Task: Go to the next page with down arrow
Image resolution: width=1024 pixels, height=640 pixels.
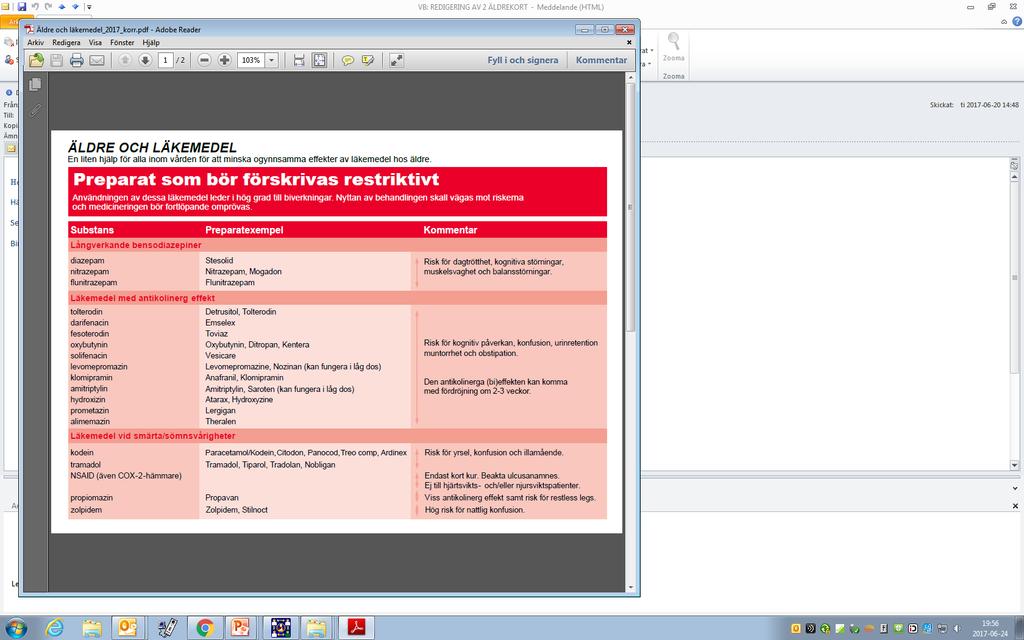Action: pos(145,60)
